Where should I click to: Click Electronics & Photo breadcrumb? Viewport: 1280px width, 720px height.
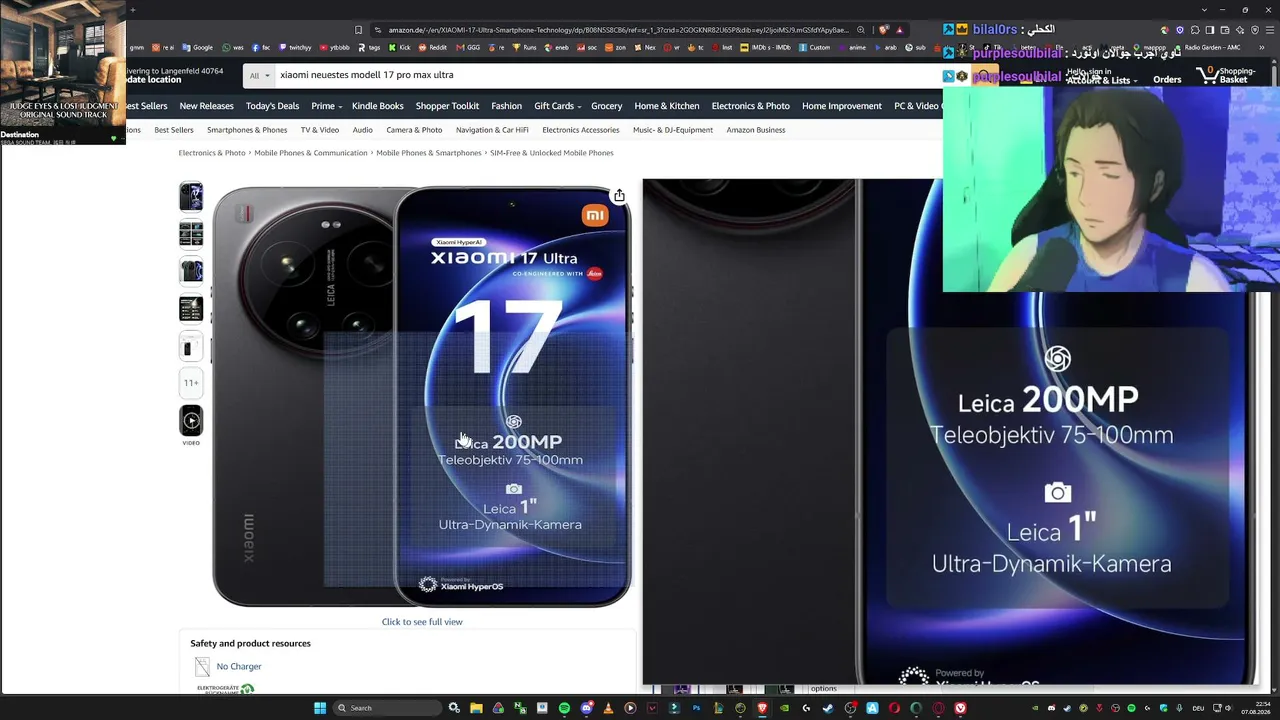point(212,153)
